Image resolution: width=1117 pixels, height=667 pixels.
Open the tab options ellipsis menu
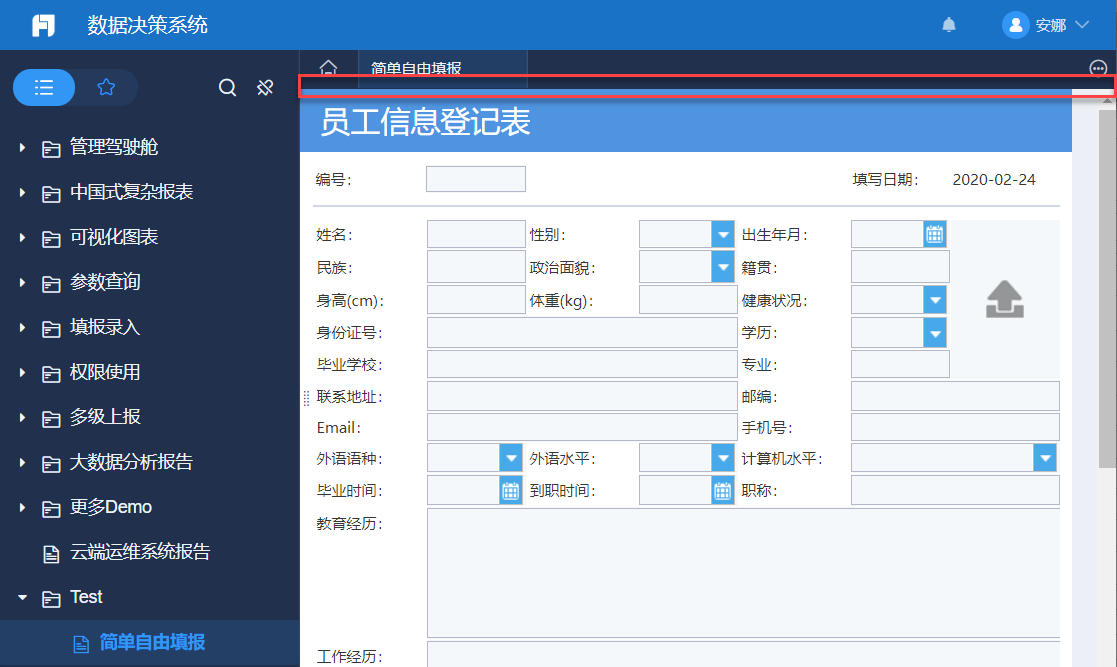click(1098, 68)
